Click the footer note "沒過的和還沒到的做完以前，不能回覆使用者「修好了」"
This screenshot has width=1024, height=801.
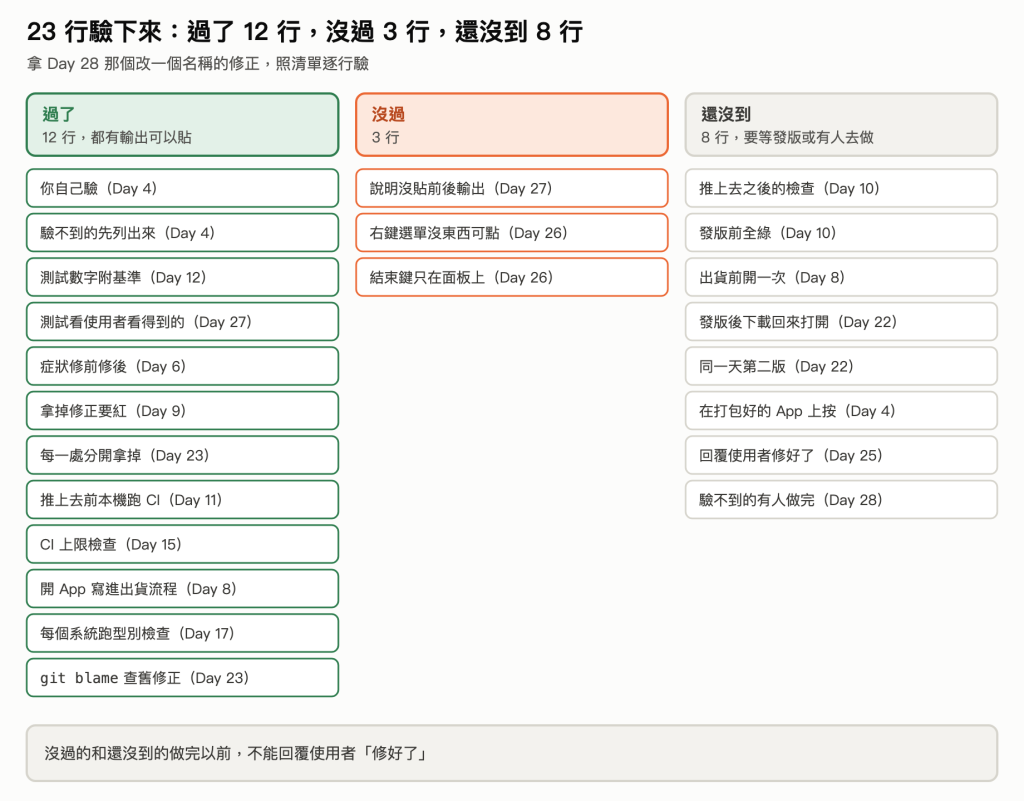click(x=512, y=753)
